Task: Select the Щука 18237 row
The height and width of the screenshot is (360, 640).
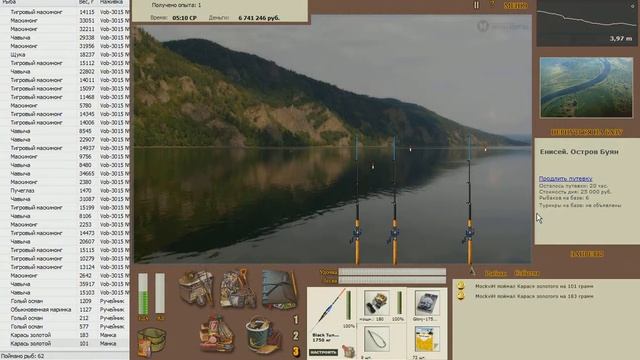Action: [64, 55]
